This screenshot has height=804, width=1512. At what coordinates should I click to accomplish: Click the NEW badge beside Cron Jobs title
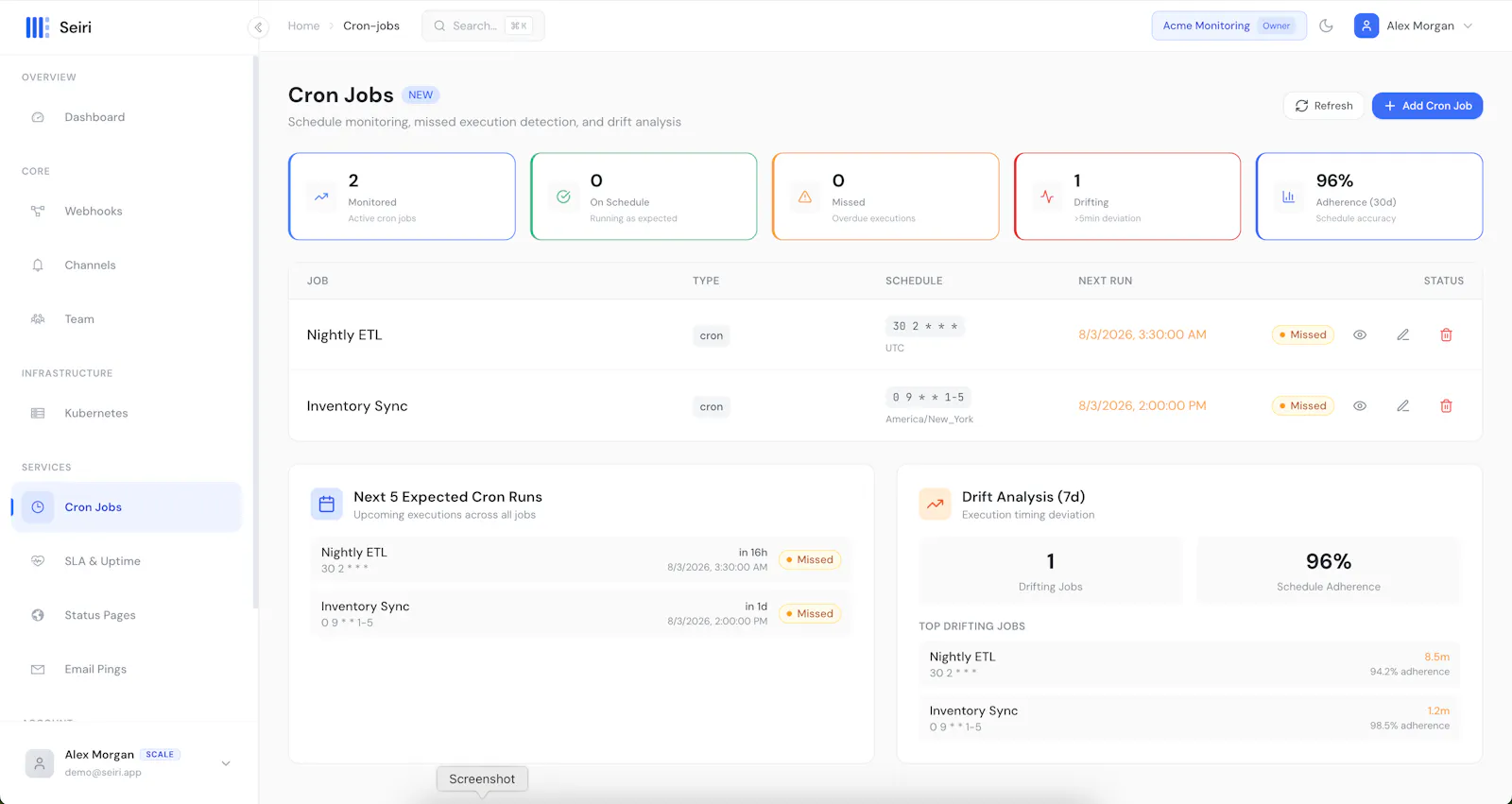click(421, 95)
